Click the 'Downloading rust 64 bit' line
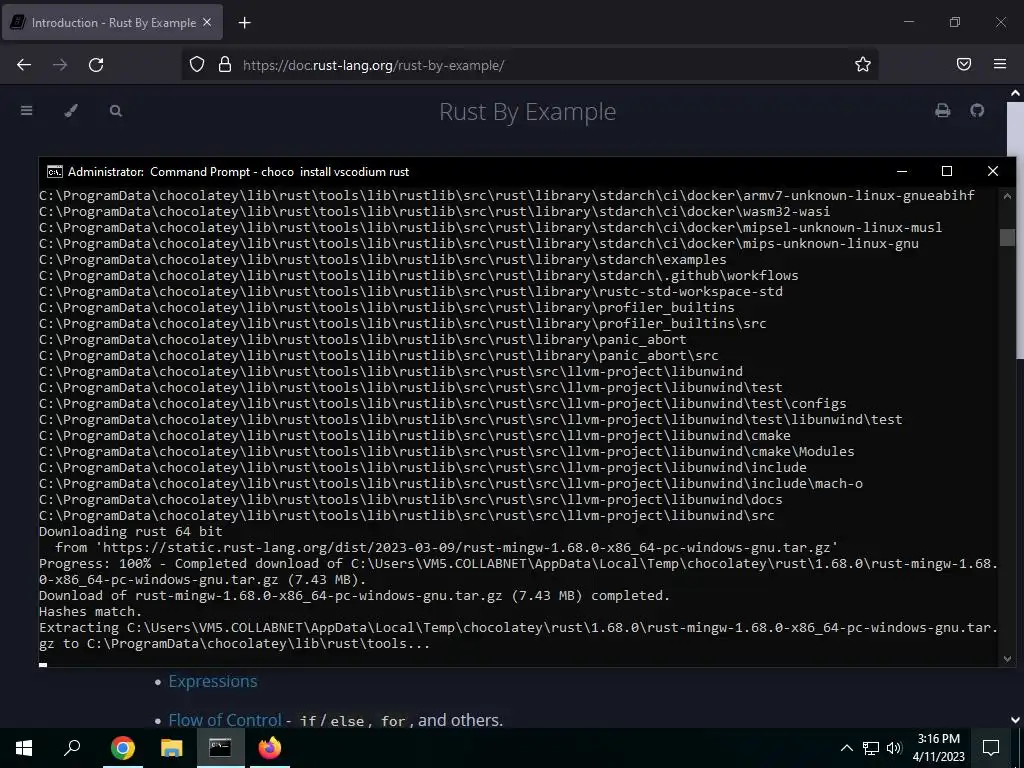Viewport: 1024px width, 768px height. (x=131, y=532)
